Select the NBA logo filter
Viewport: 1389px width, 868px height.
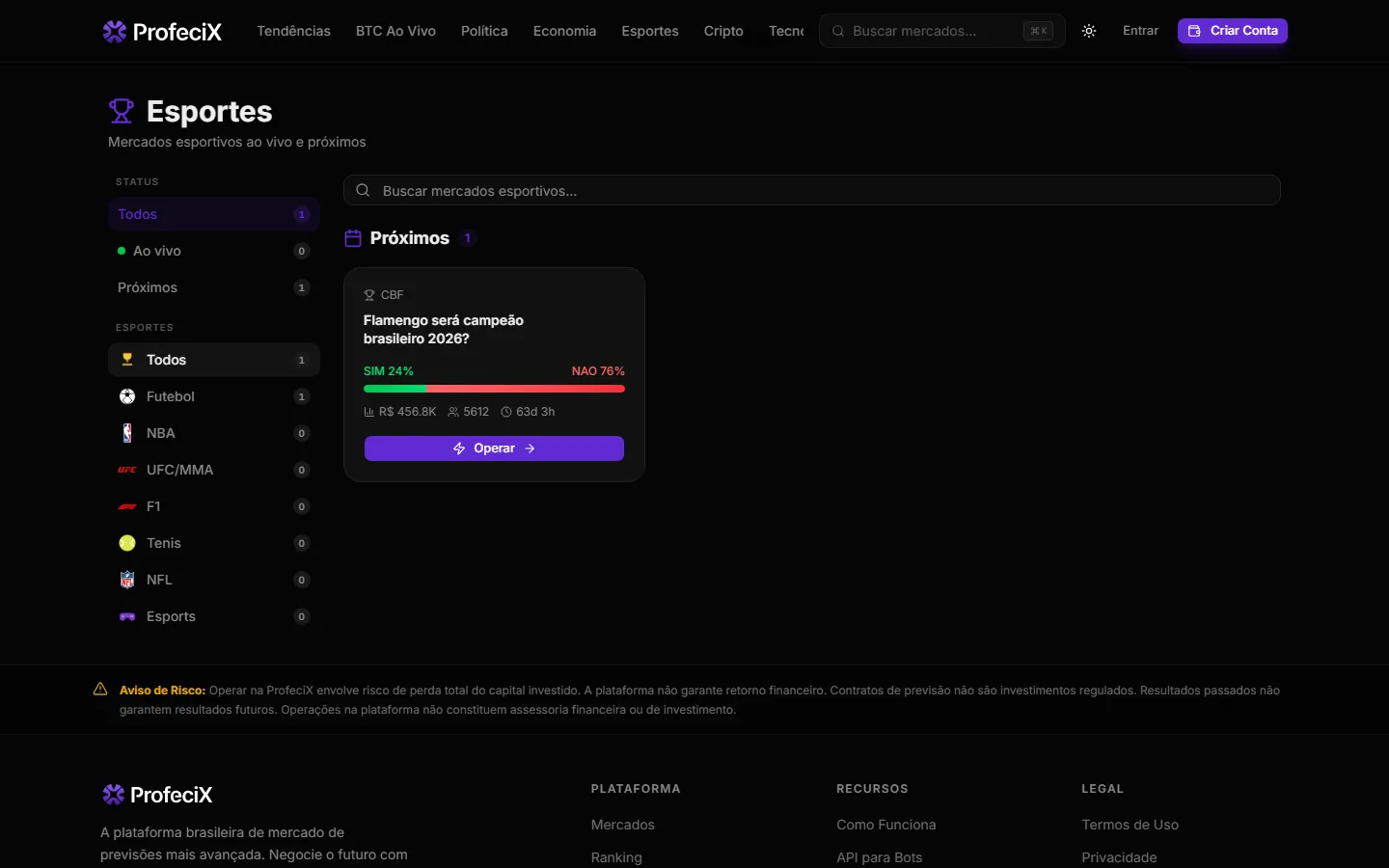127,433
